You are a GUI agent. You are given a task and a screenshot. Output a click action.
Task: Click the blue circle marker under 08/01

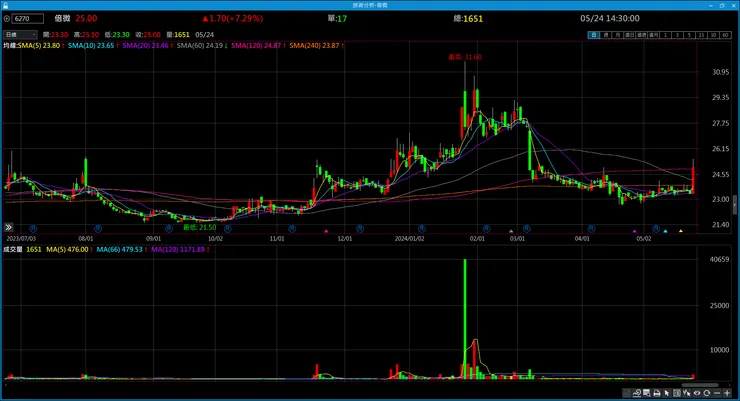click(x=98, y=228)
